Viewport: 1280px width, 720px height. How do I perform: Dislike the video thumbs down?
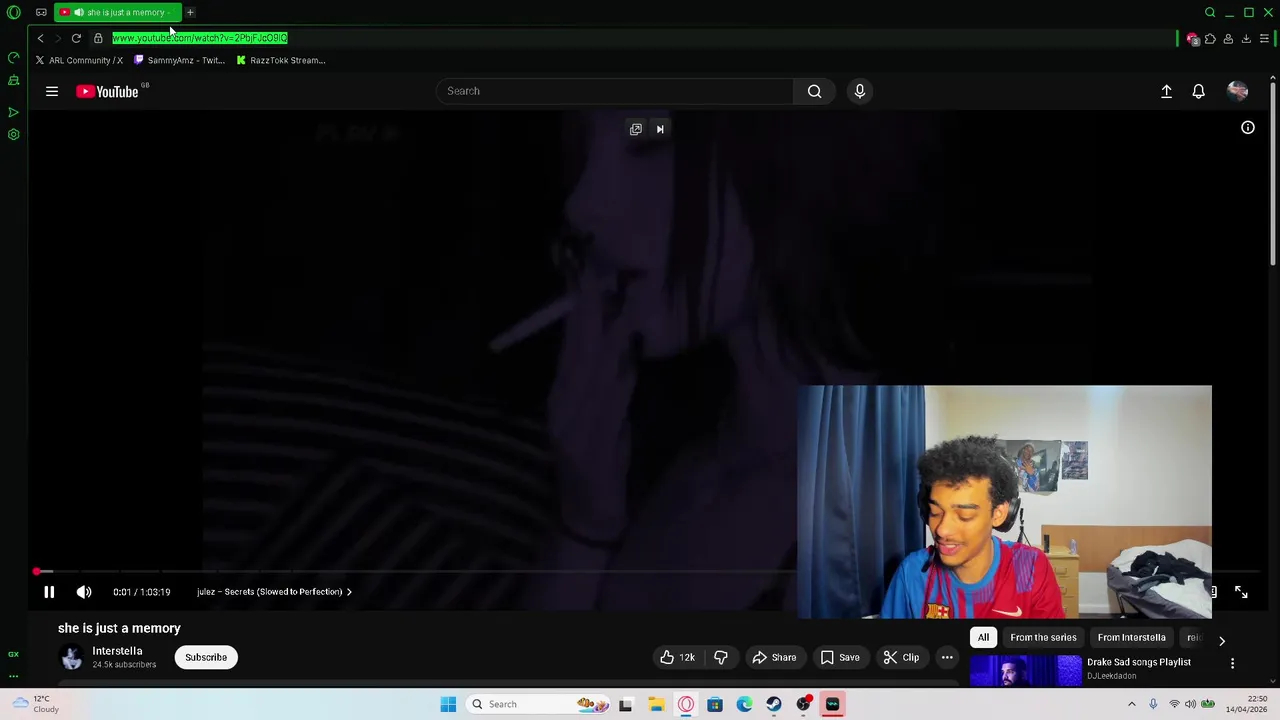[721, 657]
